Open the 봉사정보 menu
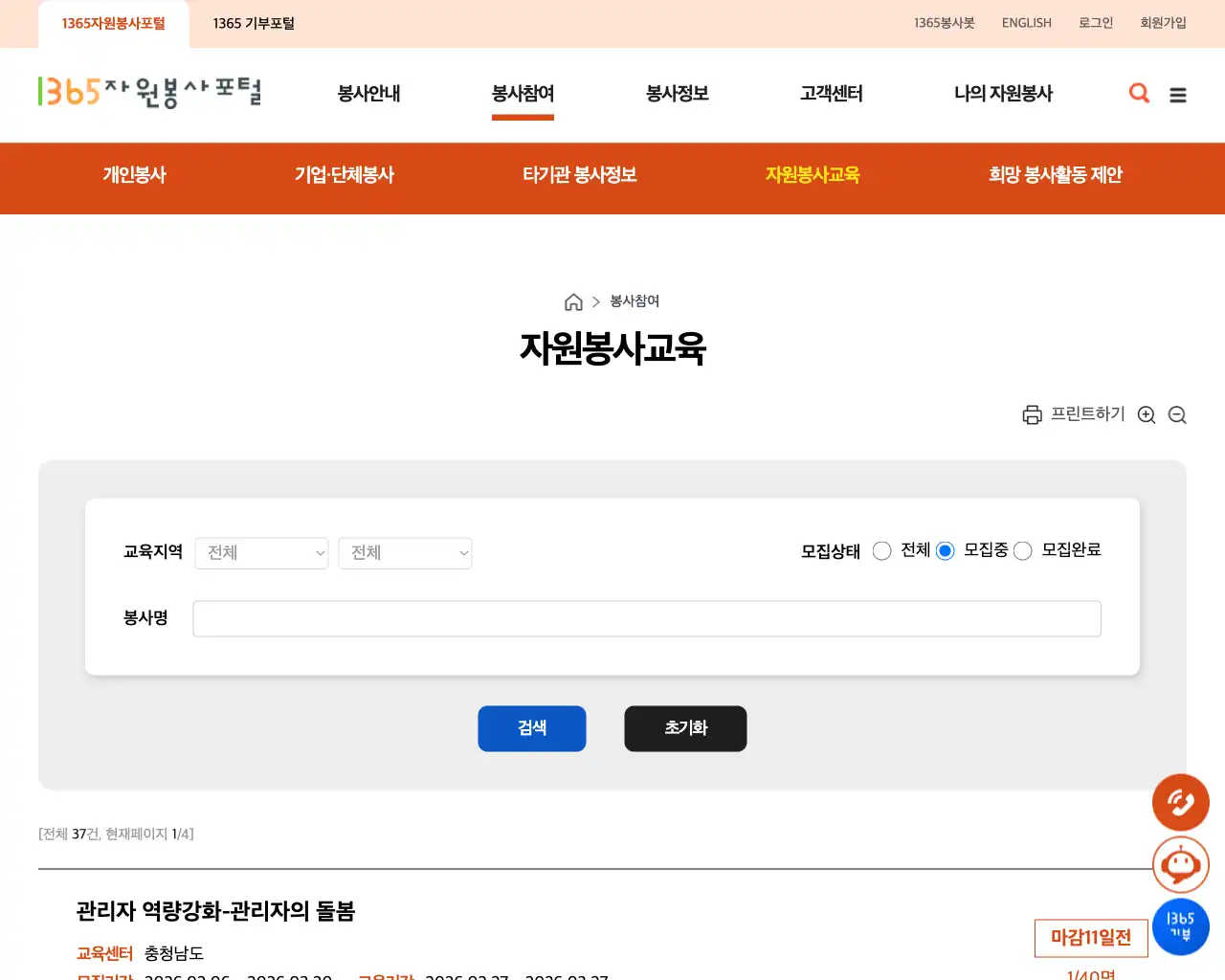Viewport: 1225px width, 980px height. click(677, 94)
